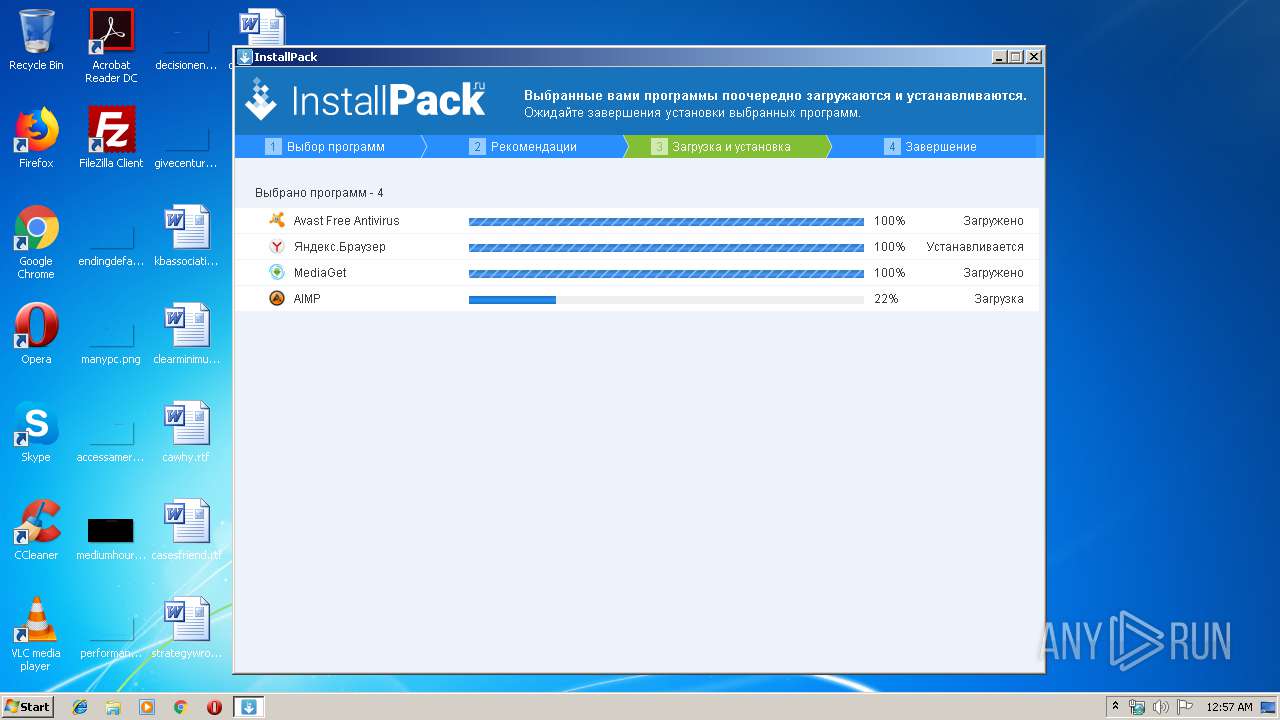Viewport: 1280px width, 720px height.
Task: Click the AIMP download progress bar
Action: (666, 299)
